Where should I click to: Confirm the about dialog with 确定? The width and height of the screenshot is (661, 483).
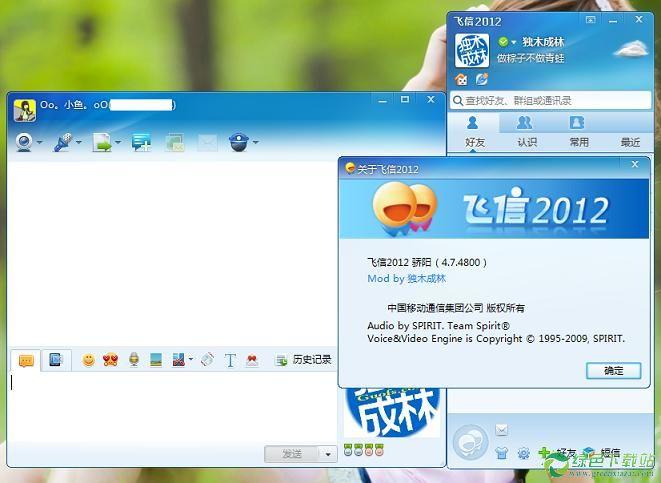point(613,370)
